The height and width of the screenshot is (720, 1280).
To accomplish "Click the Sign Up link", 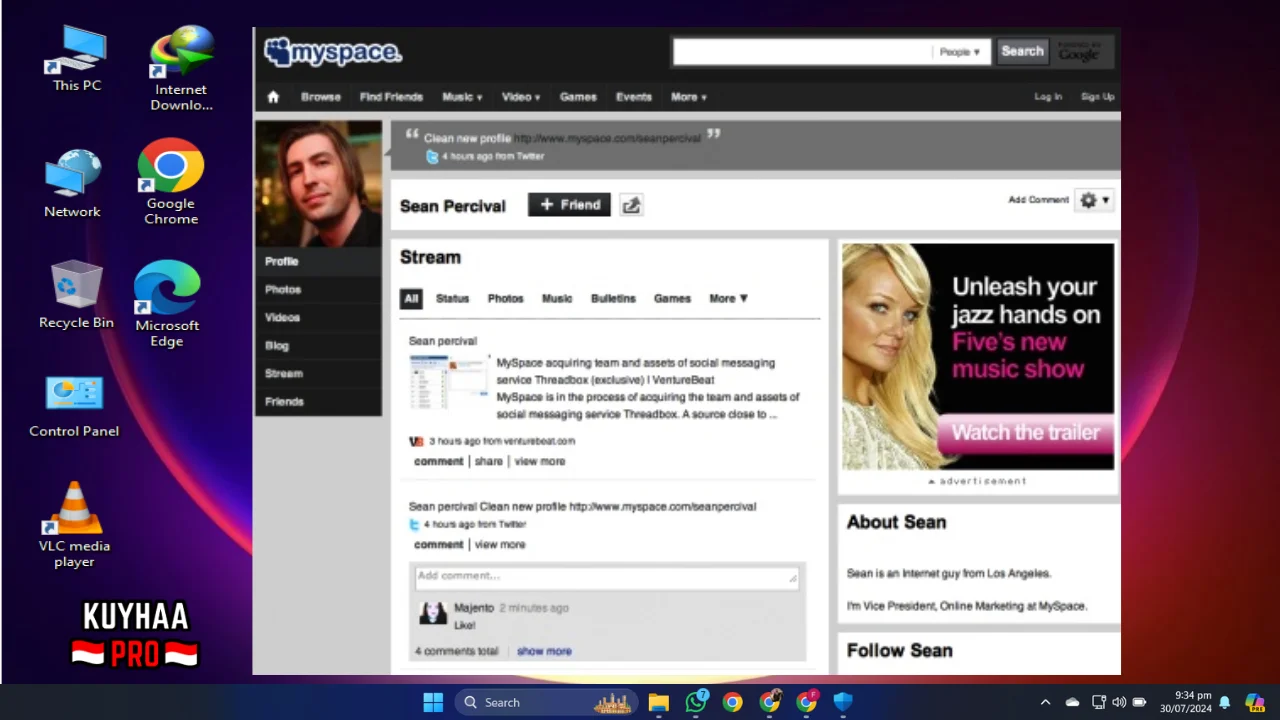I will tap(1097, 97).
